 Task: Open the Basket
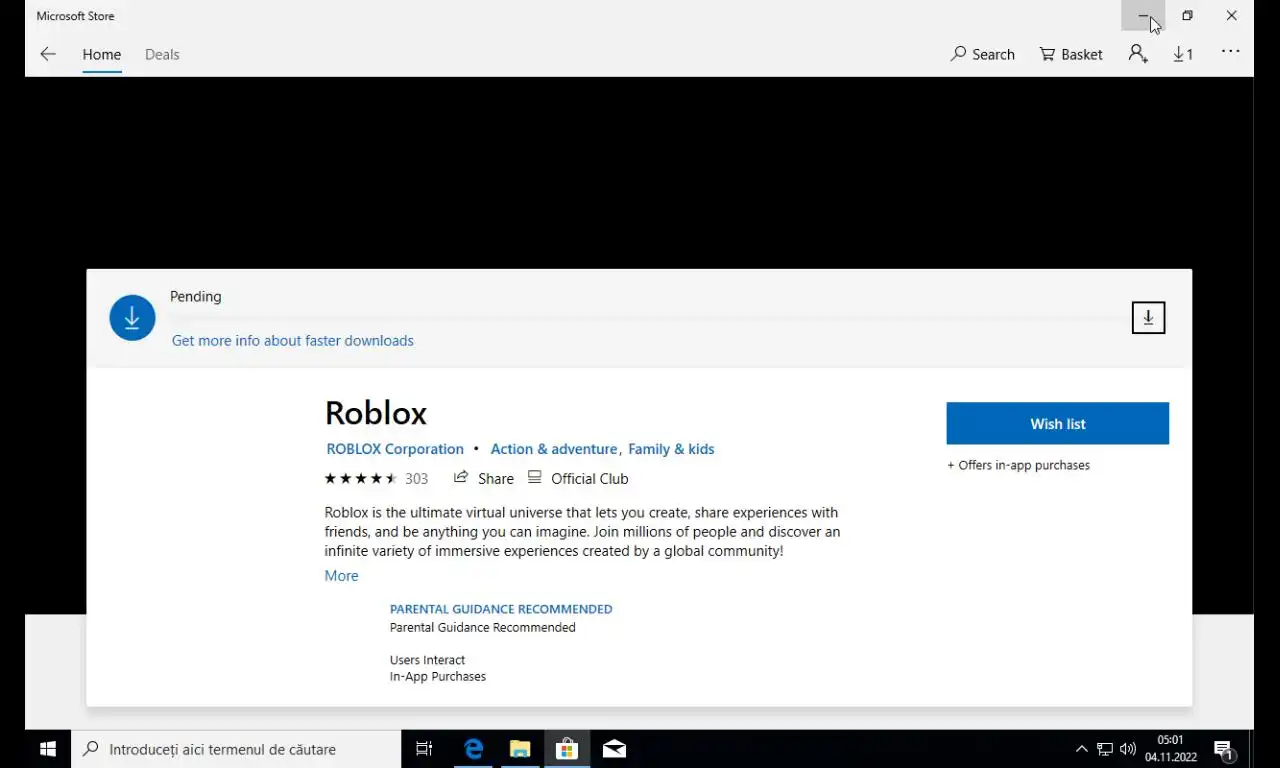[1071, 54]
